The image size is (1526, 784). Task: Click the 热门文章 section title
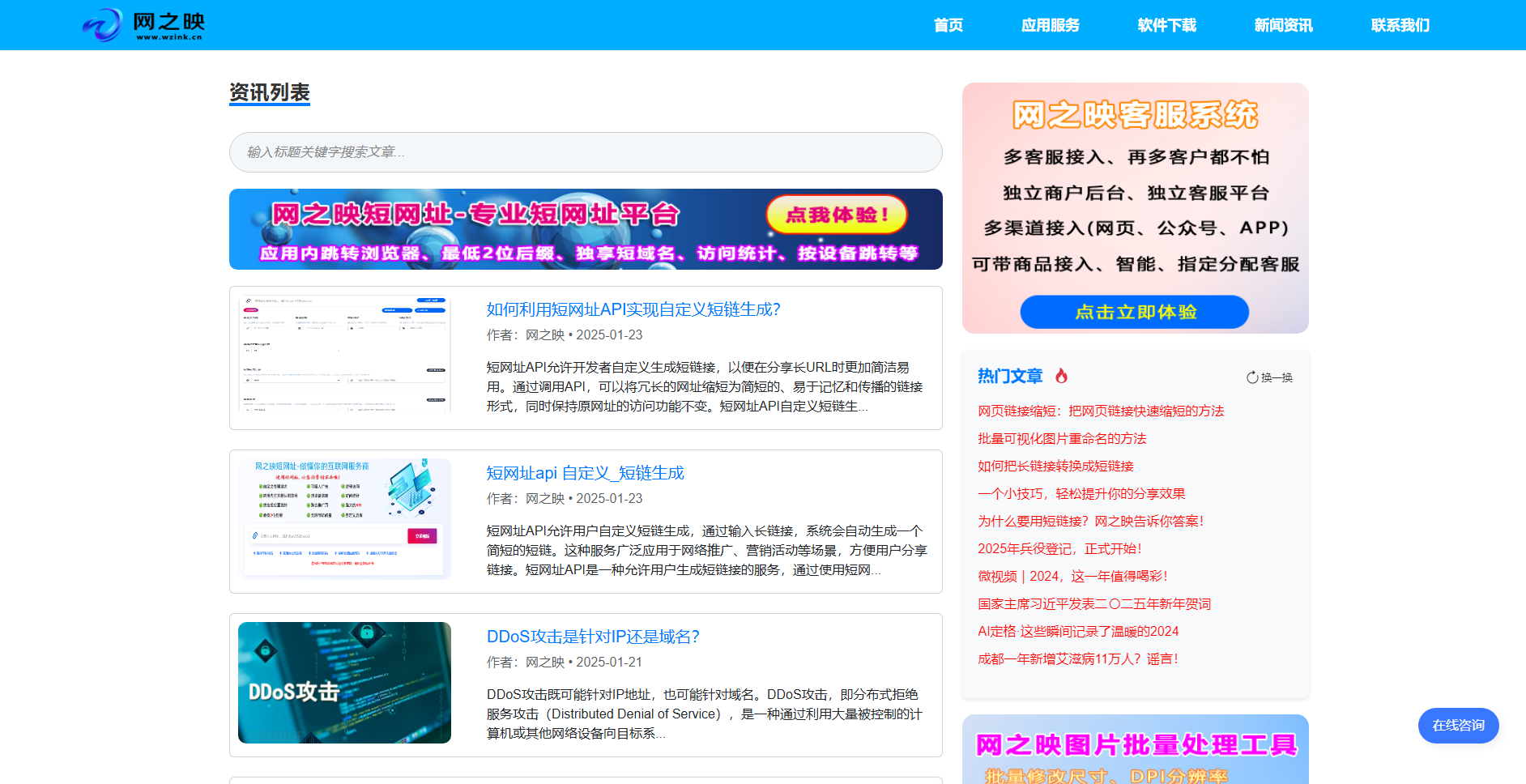click(x=1010, y=376)
